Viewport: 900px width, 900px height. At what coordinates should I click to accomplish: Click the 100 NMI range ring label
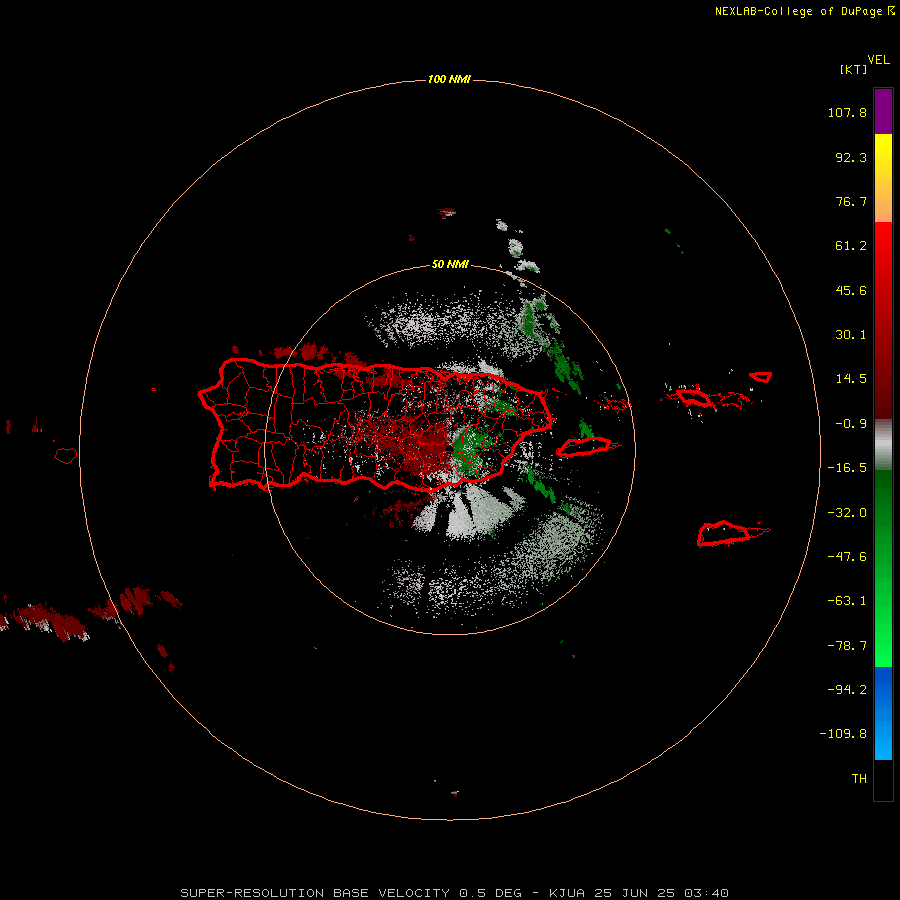click(449, 79)
